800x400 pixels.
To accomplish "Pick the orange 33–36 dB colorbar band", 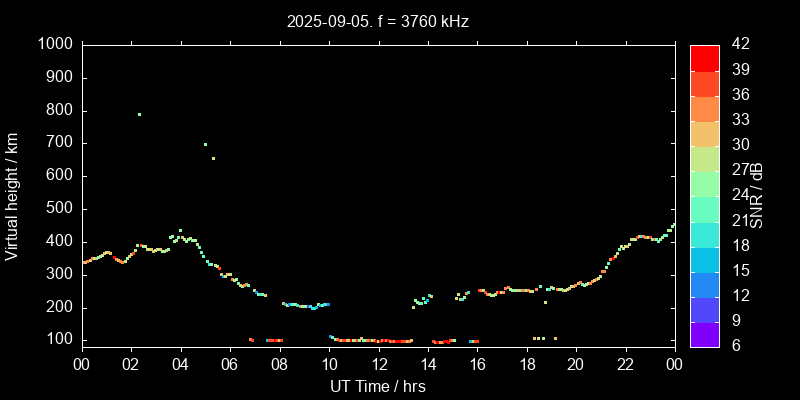I will tap(704, 107).
